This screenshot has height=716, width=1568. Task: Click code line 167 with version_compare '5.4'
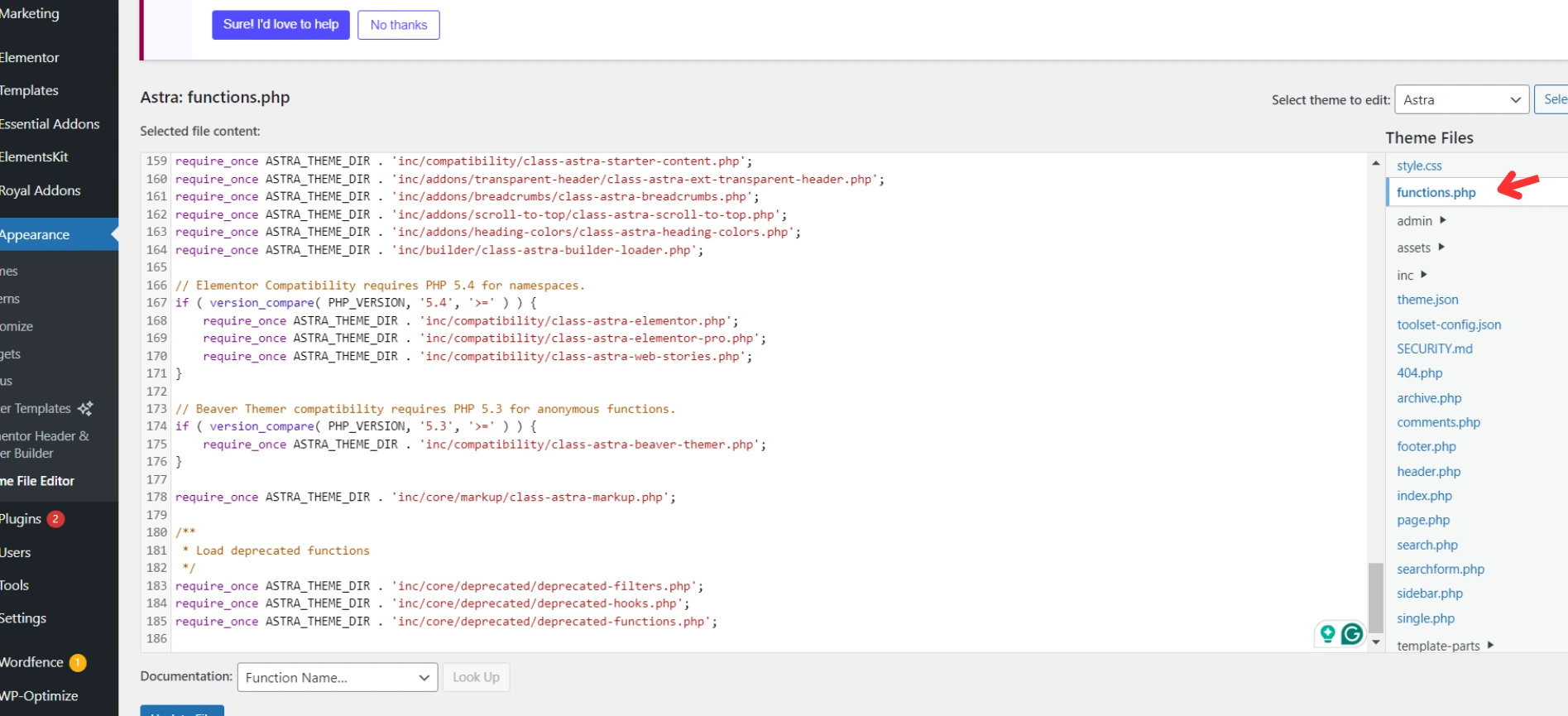(x=356, y=303)
